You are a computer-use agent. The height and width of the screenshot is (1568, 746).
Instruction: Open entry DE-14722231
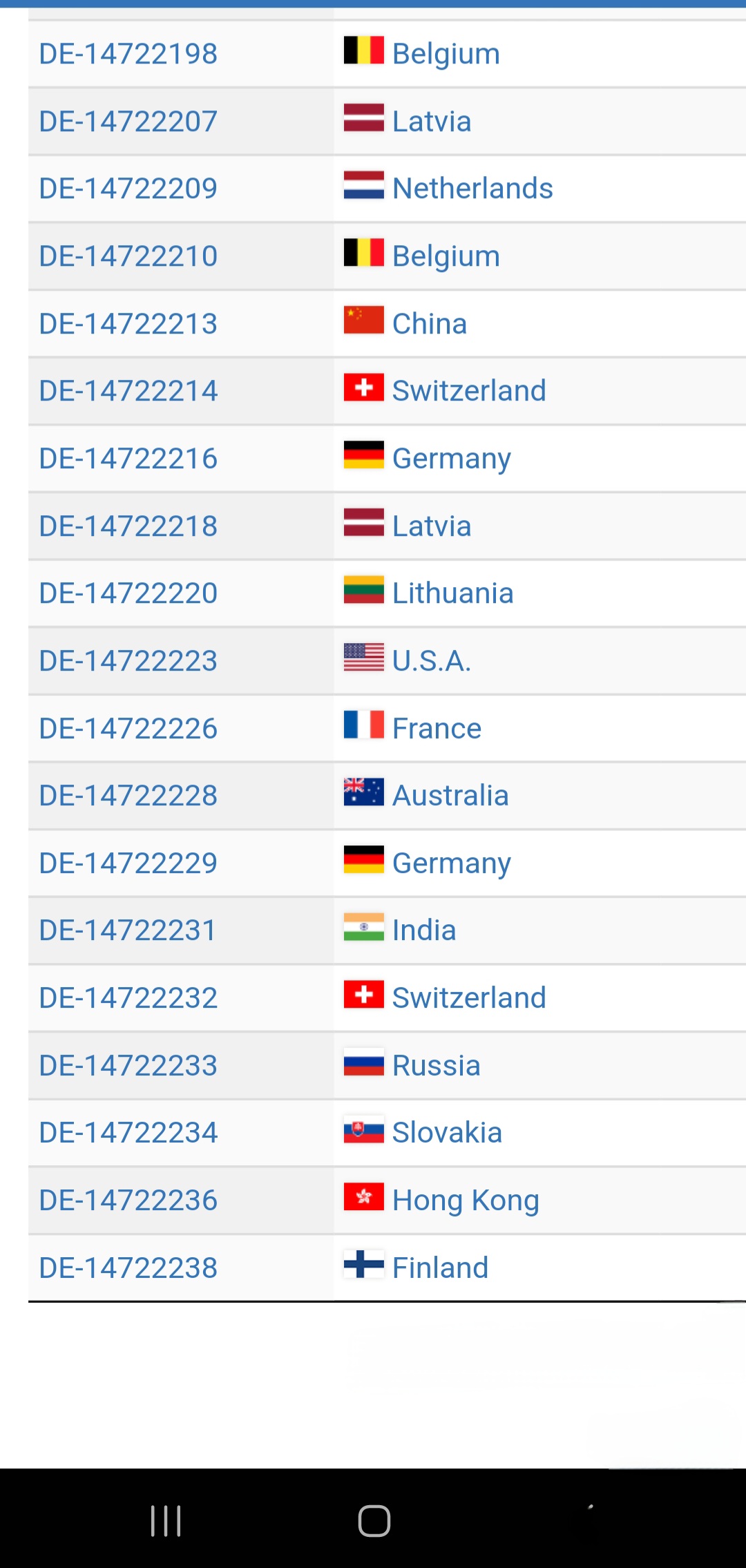127,930
